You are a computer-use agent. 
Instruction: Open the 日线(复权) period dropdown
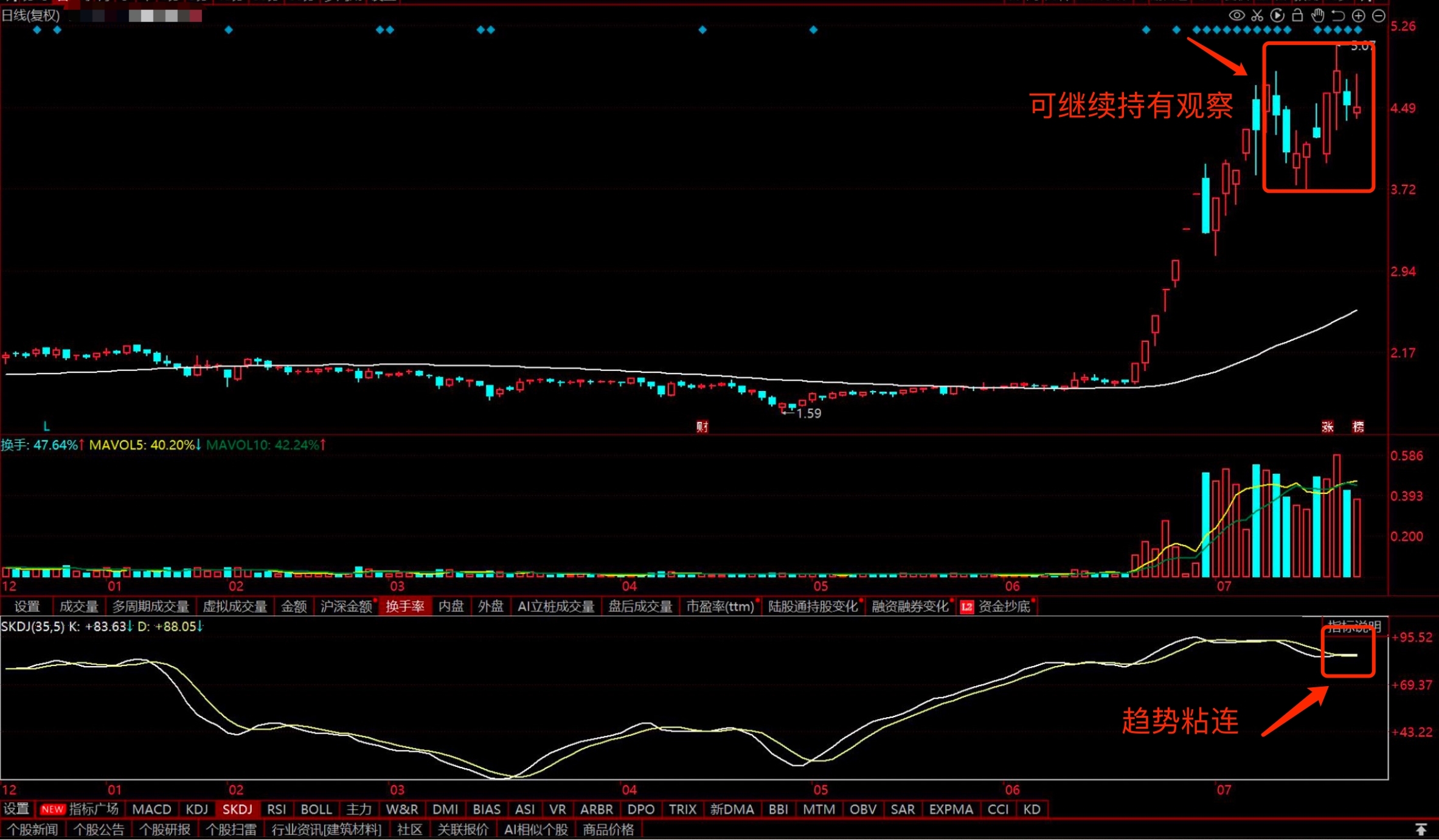pyautogui.click(x=30, y=16)
